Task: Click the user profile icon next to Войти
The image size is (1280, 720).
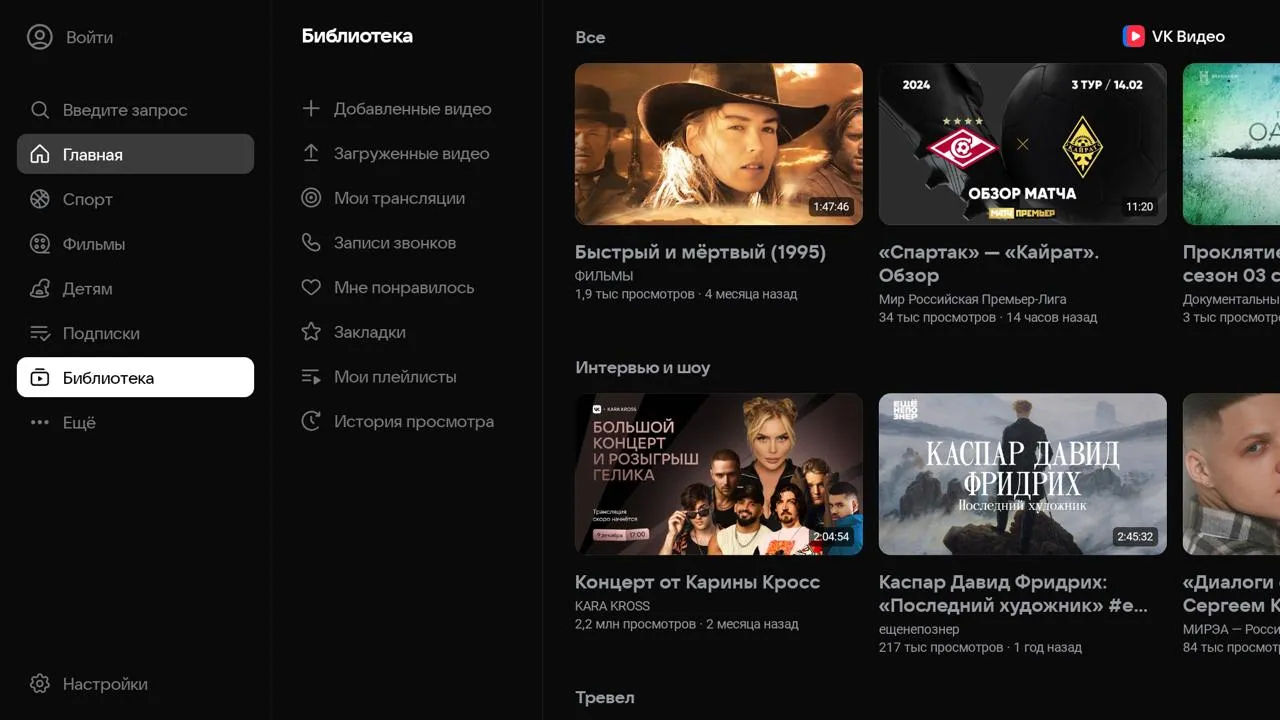Action: (x=39, y=37)
